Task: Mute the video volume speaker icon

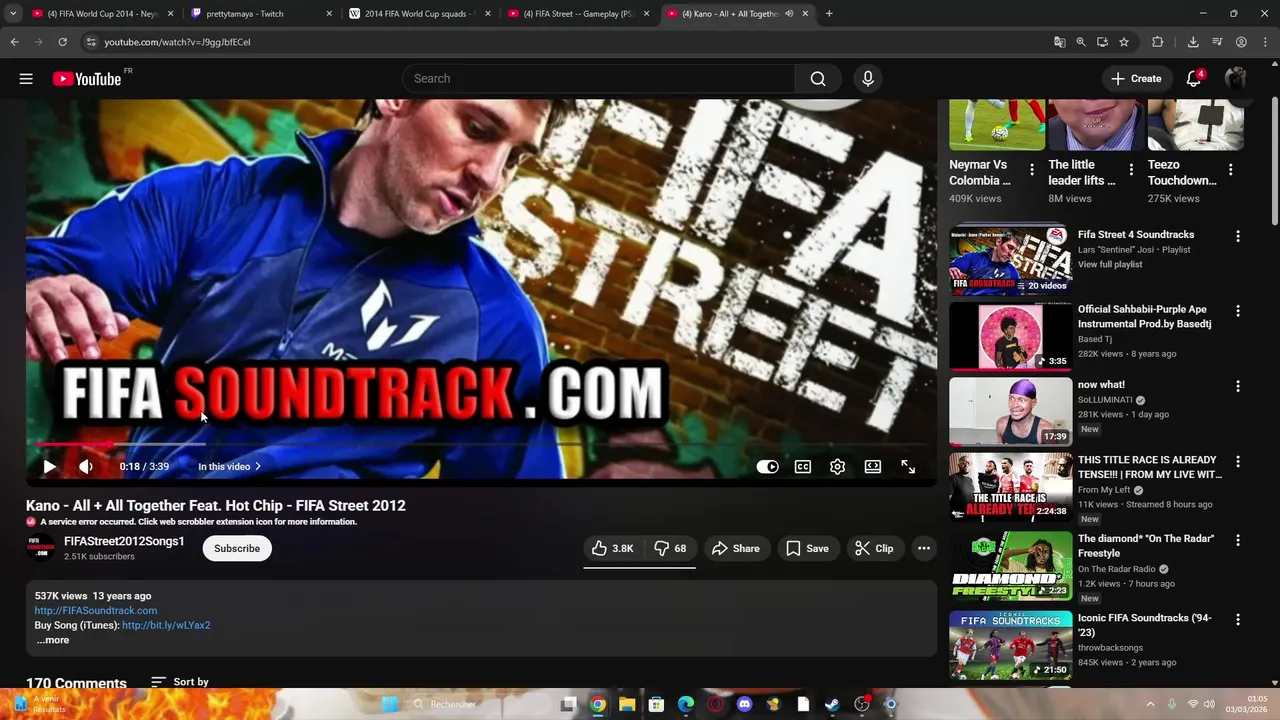Action: [86, 467]
